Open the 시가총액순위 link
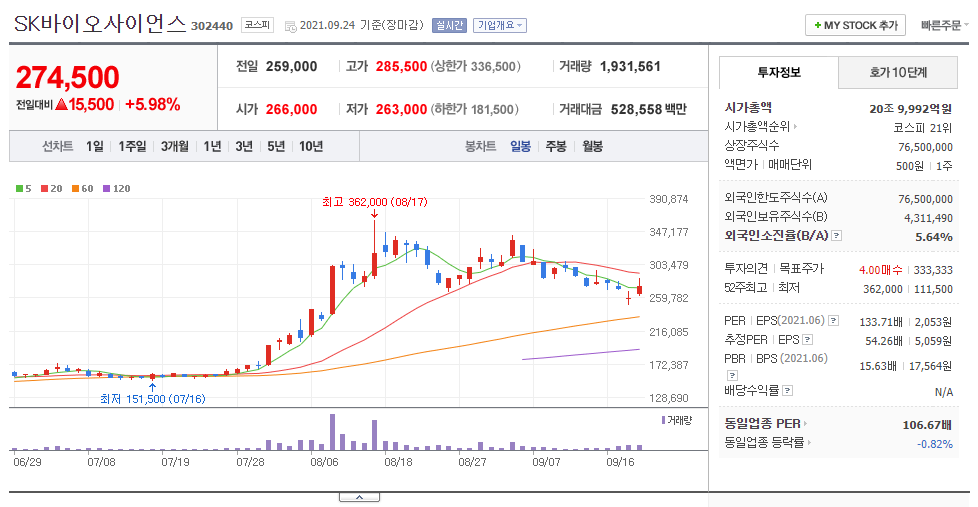Viewport: 978px width, 507px height. pyautogui.click(x=760, y=127)
